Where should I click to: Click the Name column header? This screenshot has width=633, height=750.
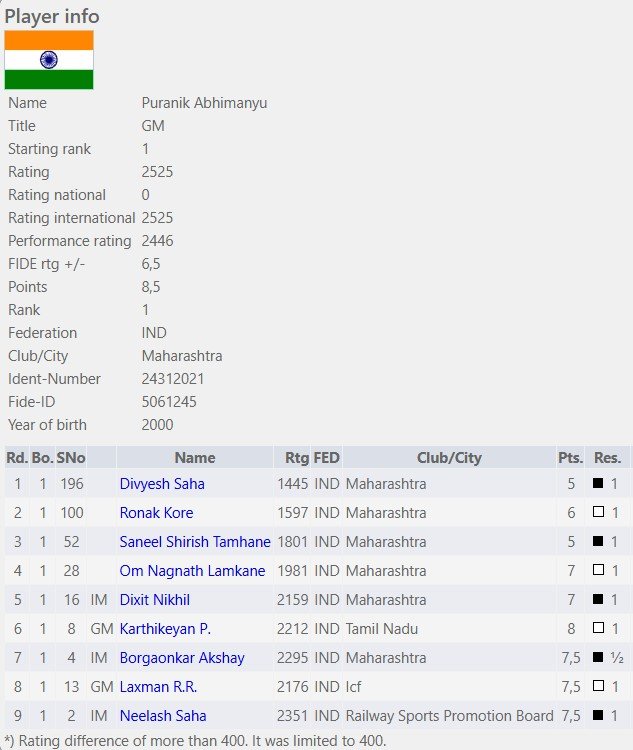(195, 458)
